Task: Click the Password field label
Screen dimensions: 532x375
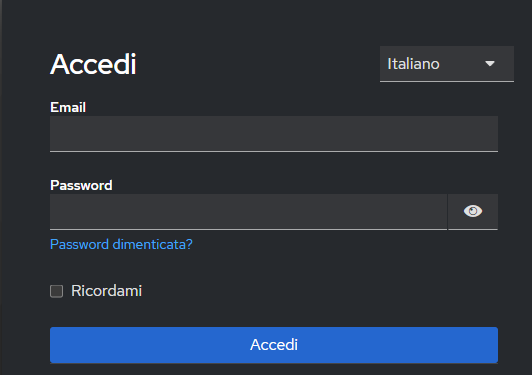Action: click(81, 185)
